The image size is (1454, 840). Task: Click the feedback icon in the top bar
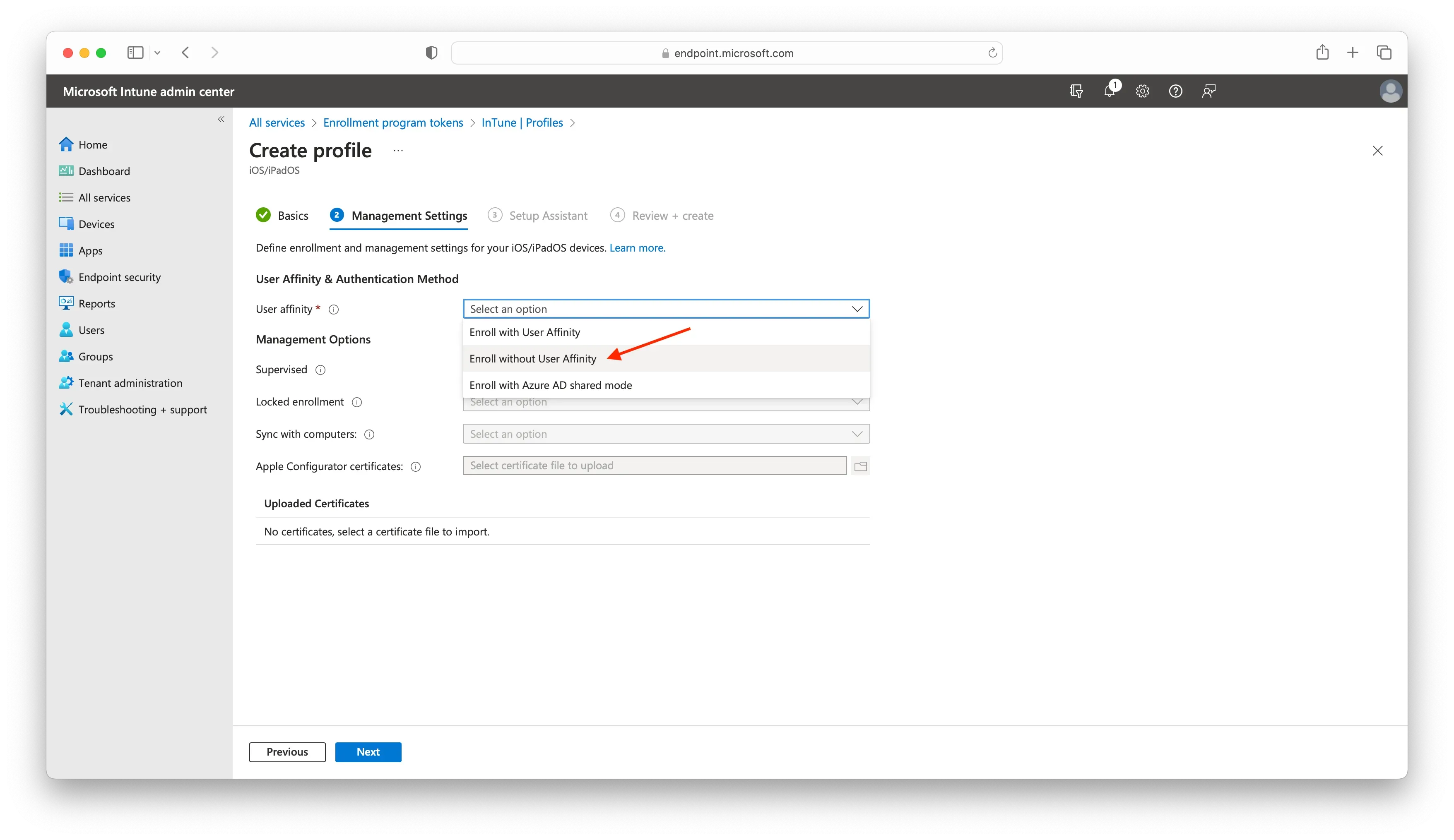[x=1208, y=91]
